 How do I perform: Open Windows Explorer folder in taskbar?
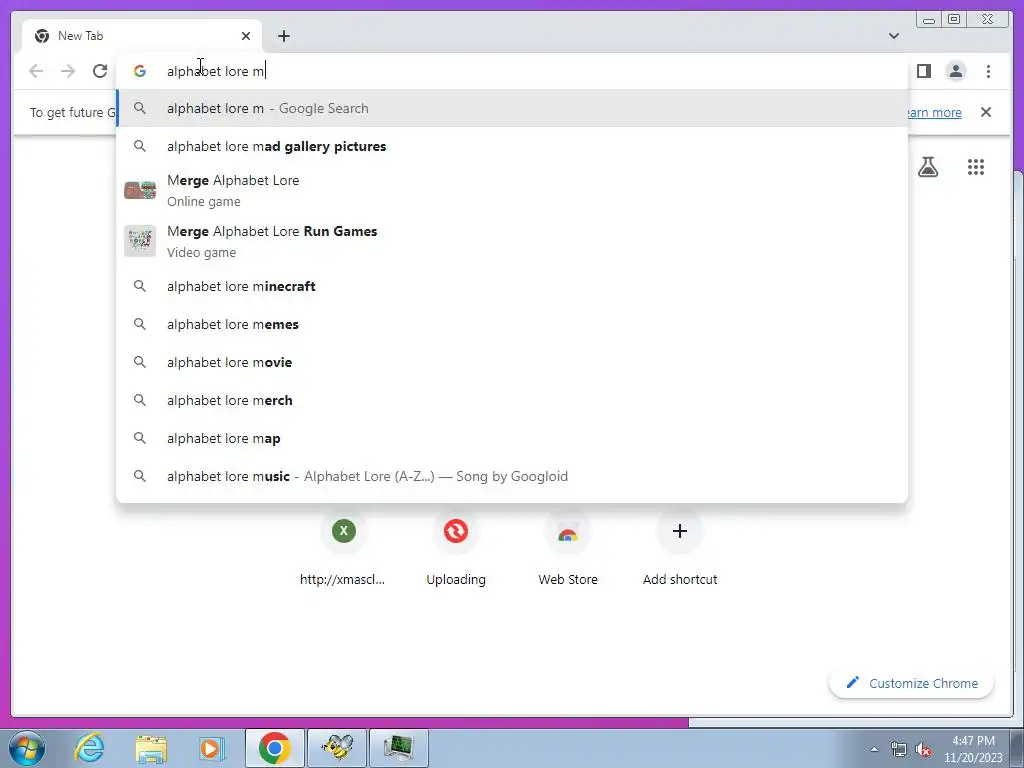point(150,748)
